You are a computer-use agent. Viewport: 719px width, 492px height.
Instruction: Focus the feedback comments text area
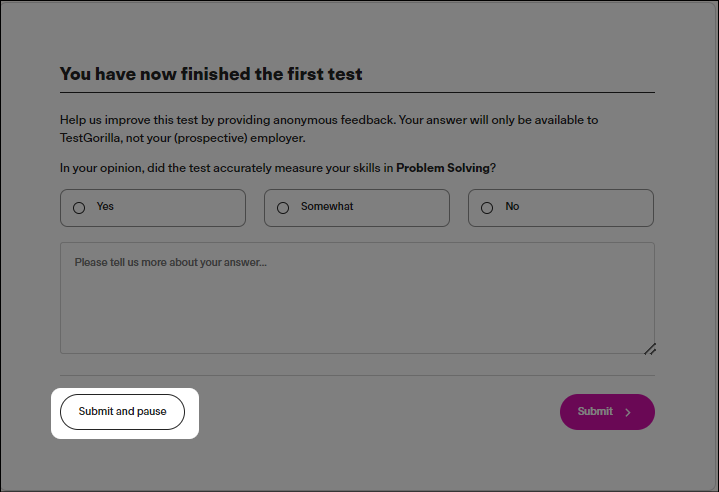(x=357, y=298)
